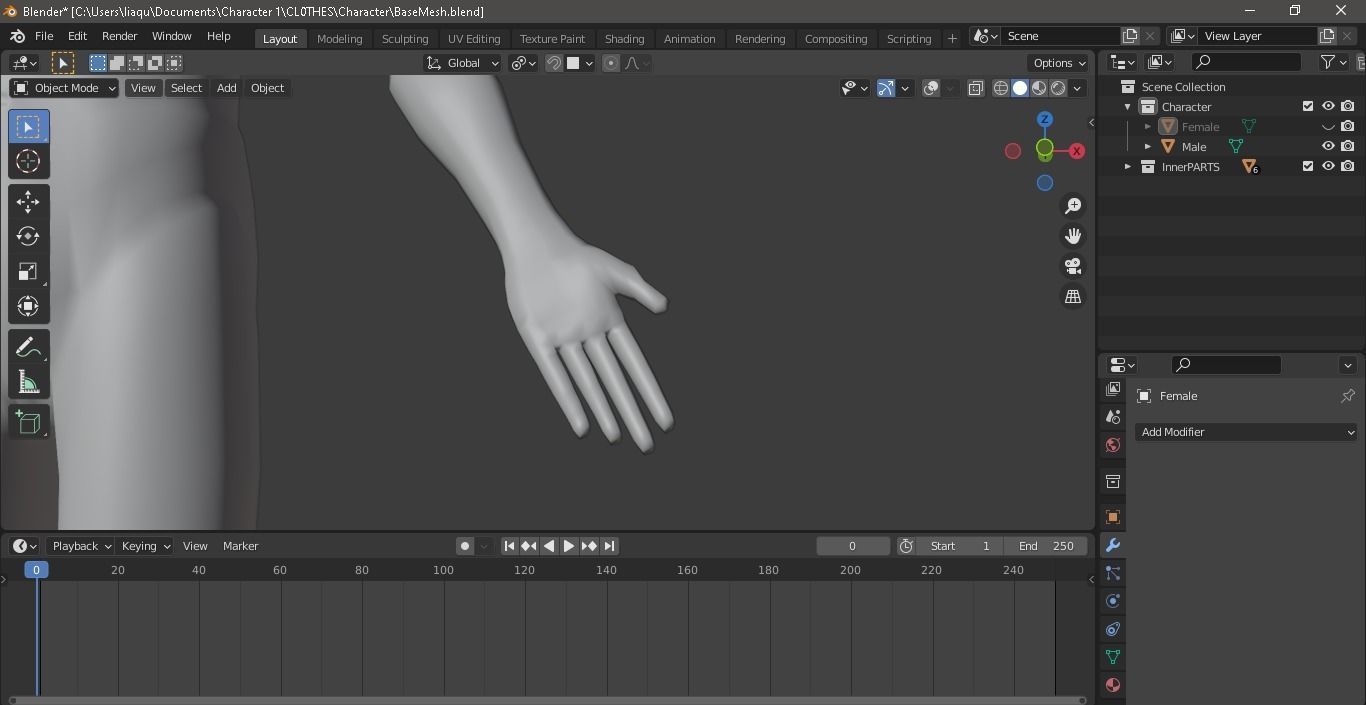Open the Physics properties tab

point(1113,601)
